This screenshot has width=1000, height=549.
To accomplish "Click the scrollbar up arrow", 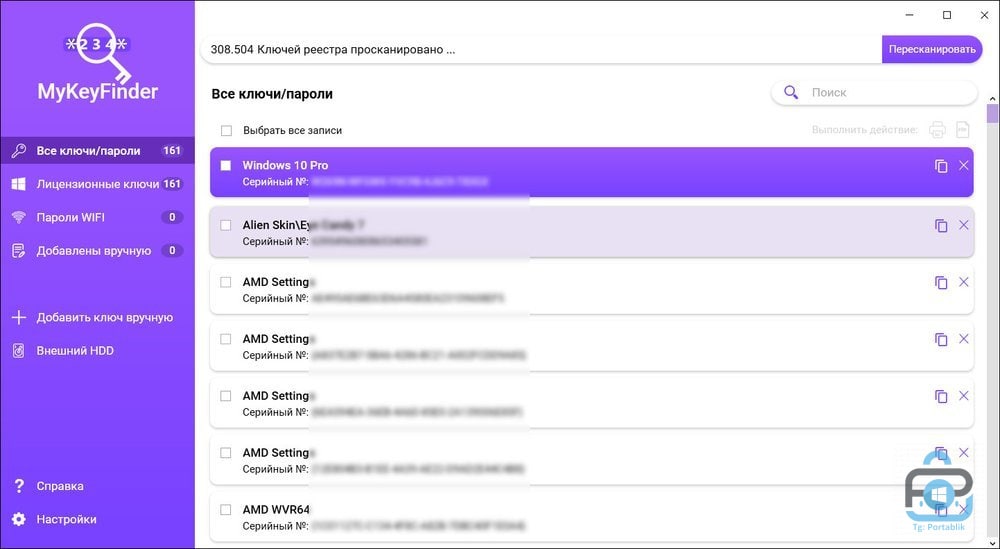I will pyautogui.click(x=992, y=99).
